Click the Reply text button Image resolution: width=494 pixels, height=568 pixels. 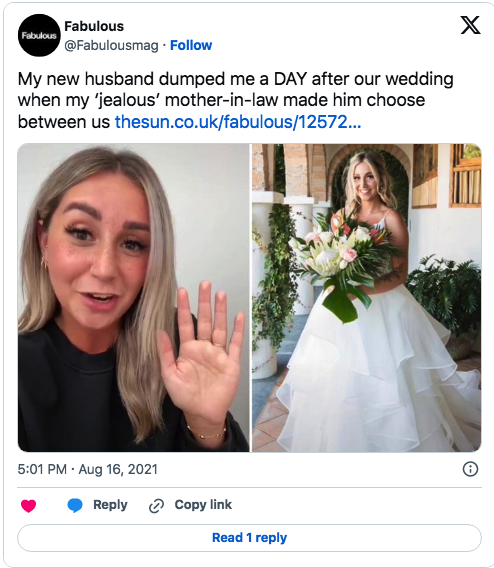click(x=110, y=505)
